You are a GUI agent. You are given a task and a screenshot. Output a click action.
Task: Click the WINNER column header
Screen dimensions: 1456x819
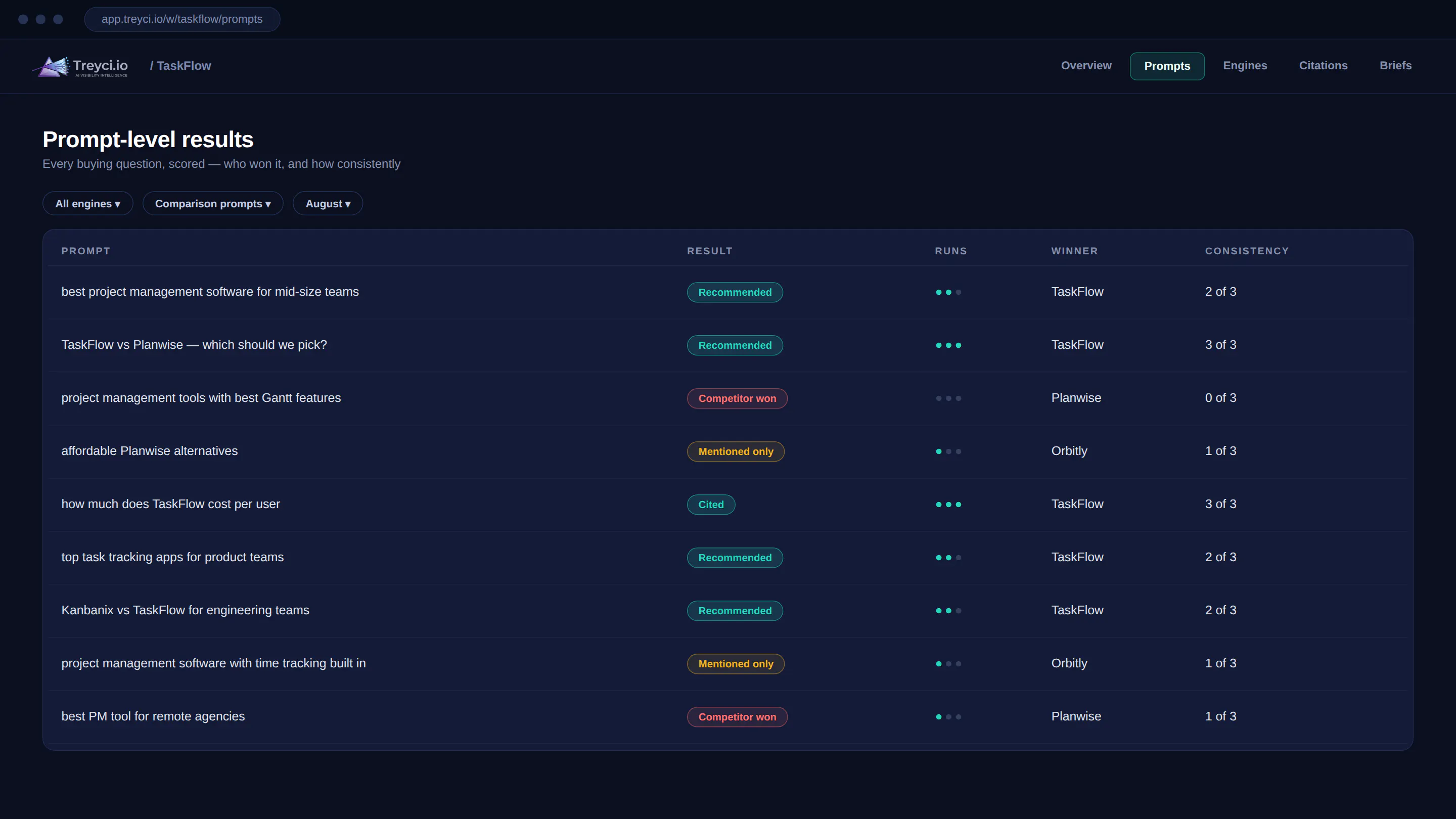1074,251
